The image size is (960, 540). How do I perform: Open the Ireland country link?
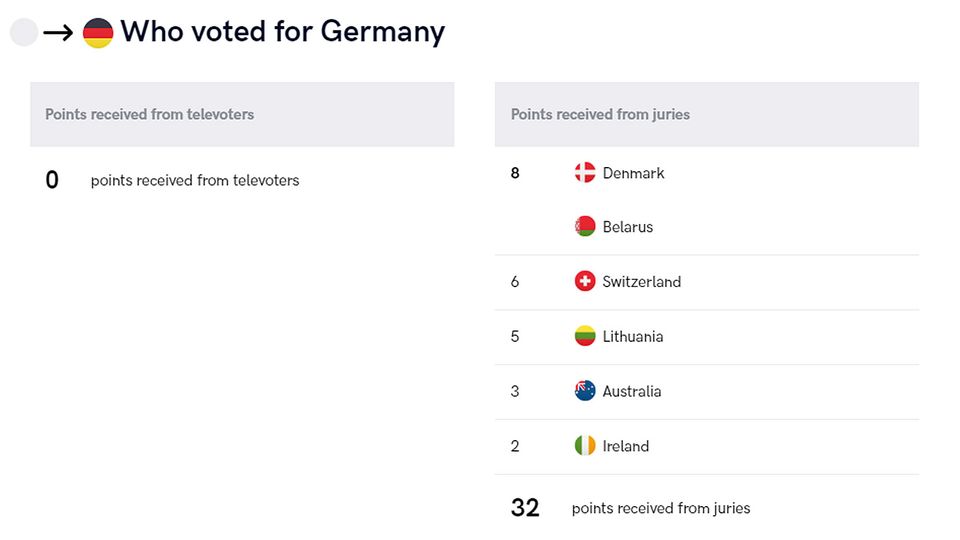625,446
